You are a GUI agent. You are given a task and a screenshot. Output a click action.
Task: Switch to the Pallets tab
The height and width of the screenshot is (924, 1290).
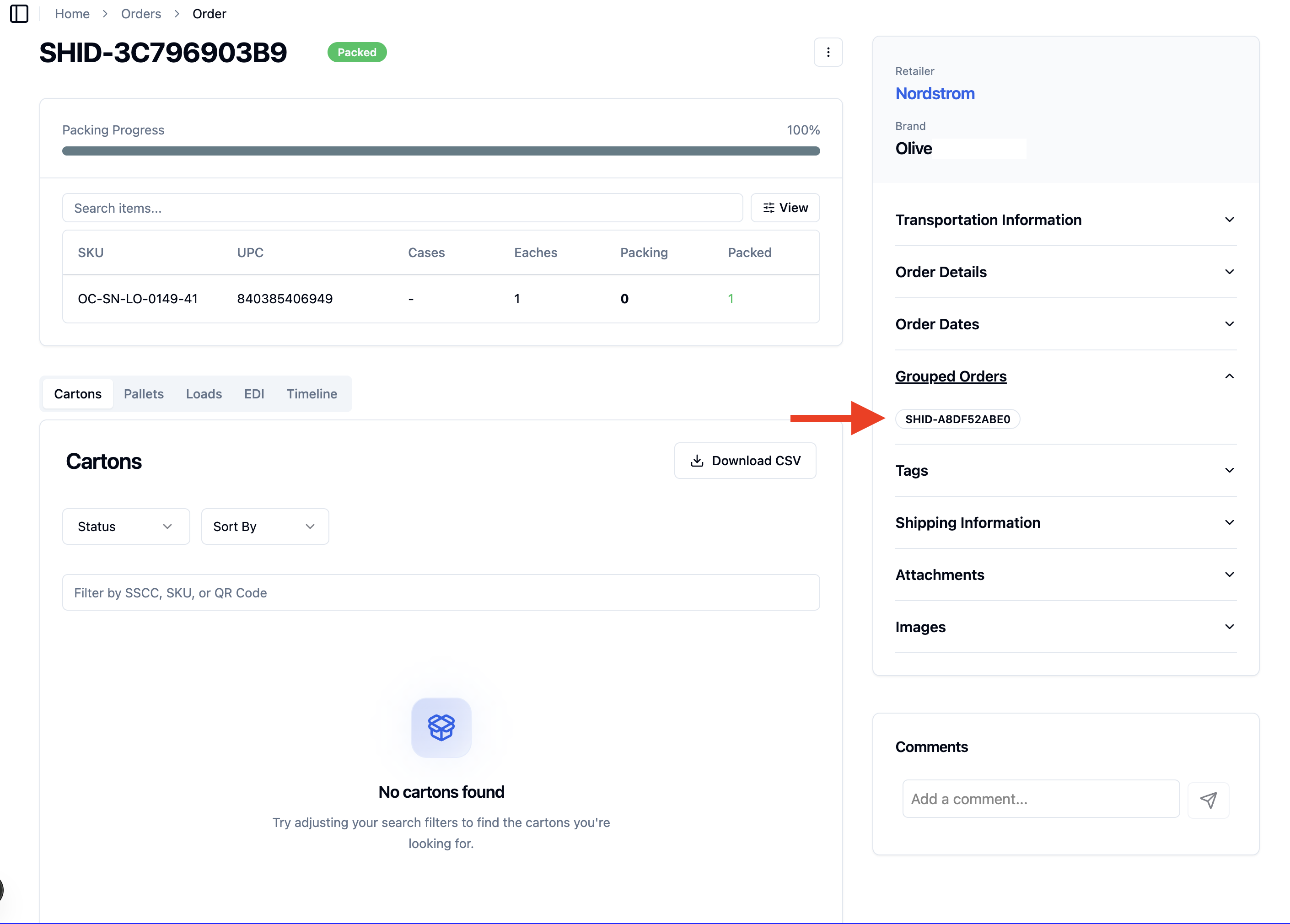(x=144, y=393)
